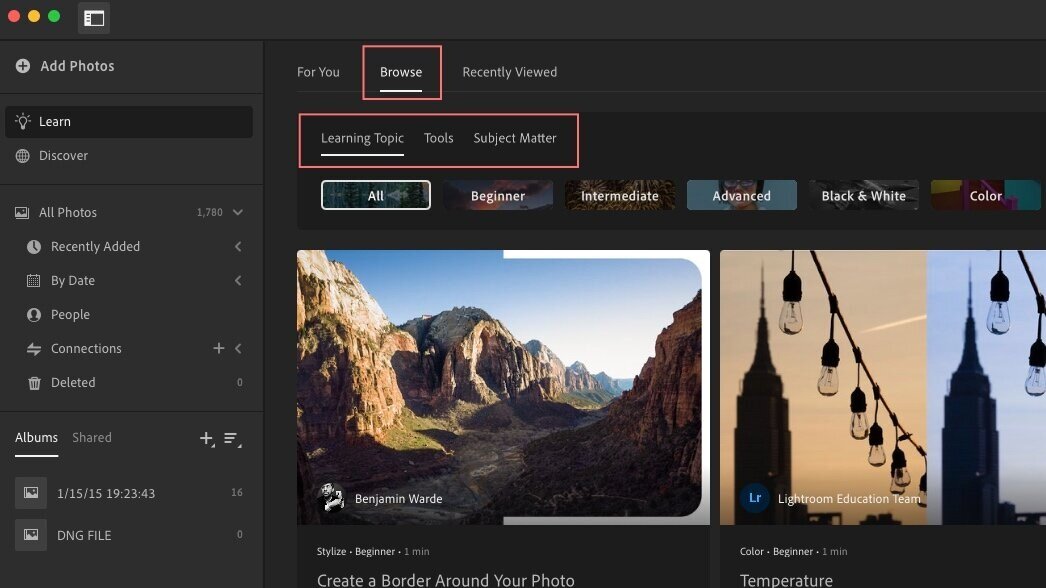The image size is (1046, 588).
Task: Click the 1/15/15 19:23:43 album thumbnail icon
Action: click(x=31, y=493)
